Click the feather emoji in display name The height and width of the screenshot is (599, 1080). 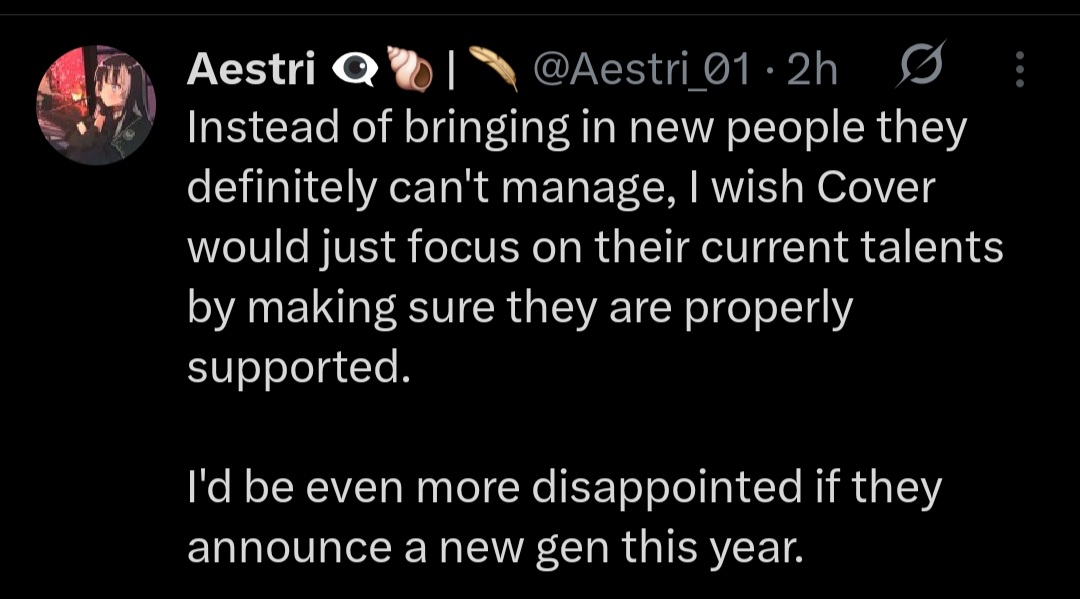(493, 67)
